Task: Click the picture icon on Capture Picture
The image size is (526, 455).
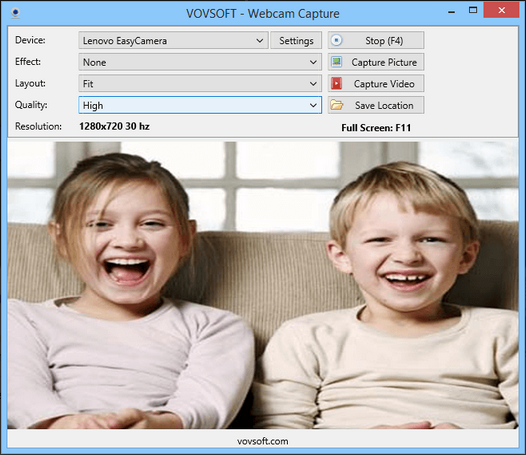Action: coord(336,62)
